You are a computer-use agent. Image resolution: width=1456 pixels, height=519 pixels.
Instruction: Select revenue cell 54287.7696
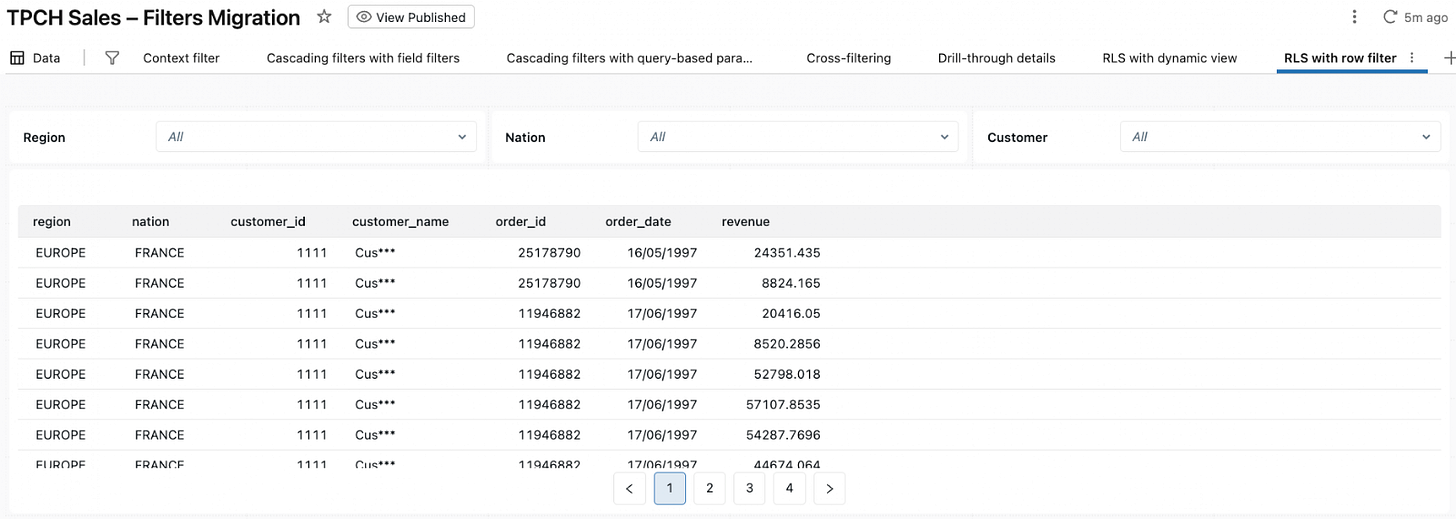point(783,435)
